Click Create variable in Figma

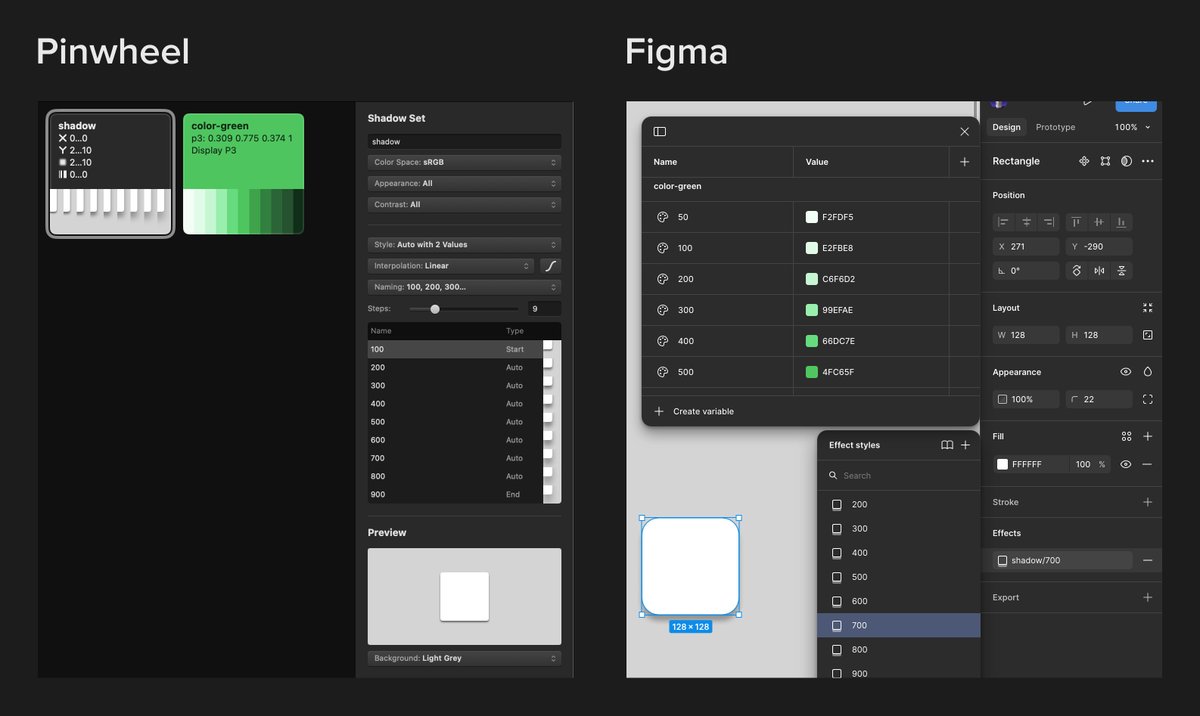[694, 411]
